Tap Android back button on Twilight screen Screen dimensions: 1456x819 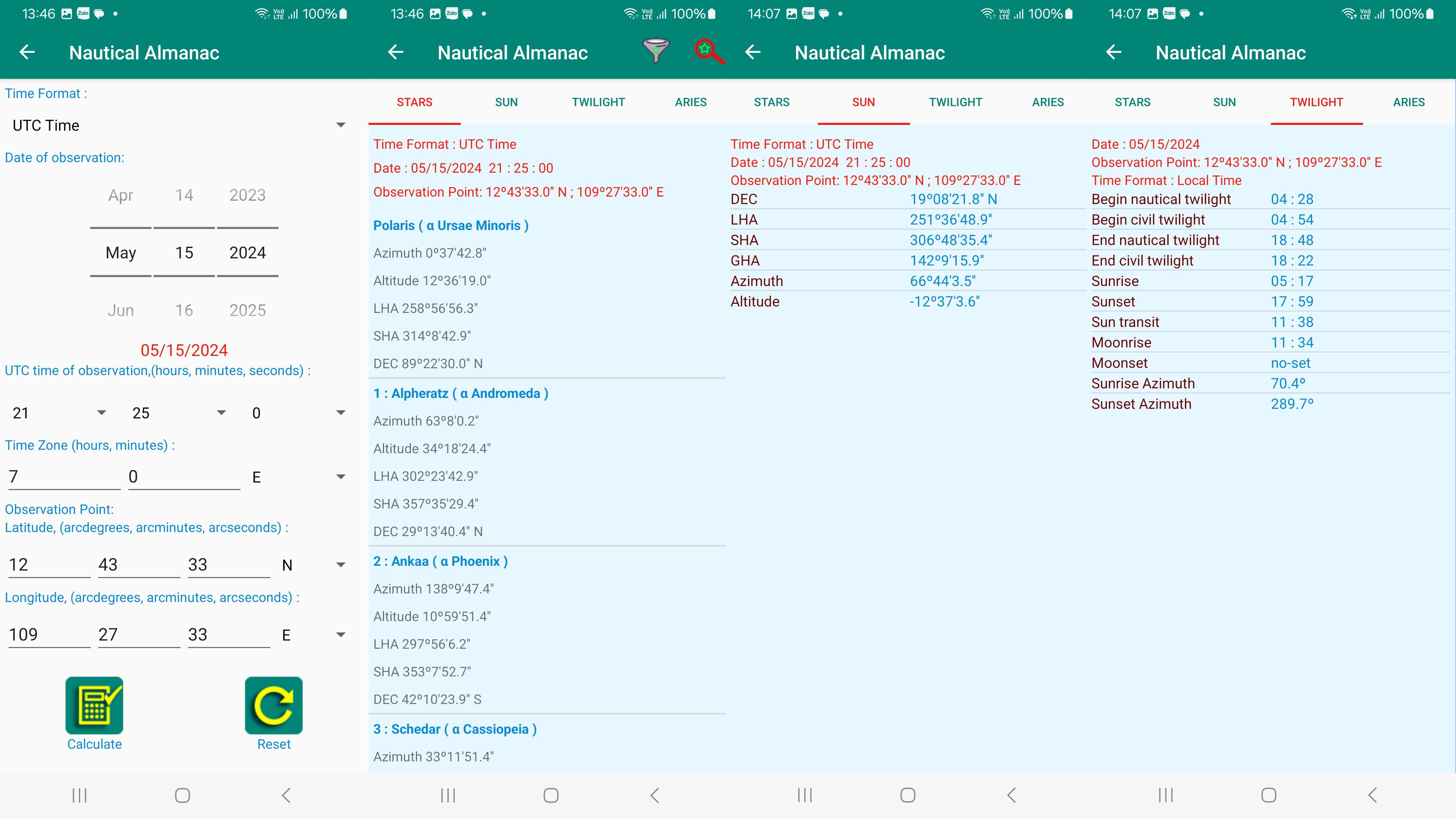(x=1373, y=795)
